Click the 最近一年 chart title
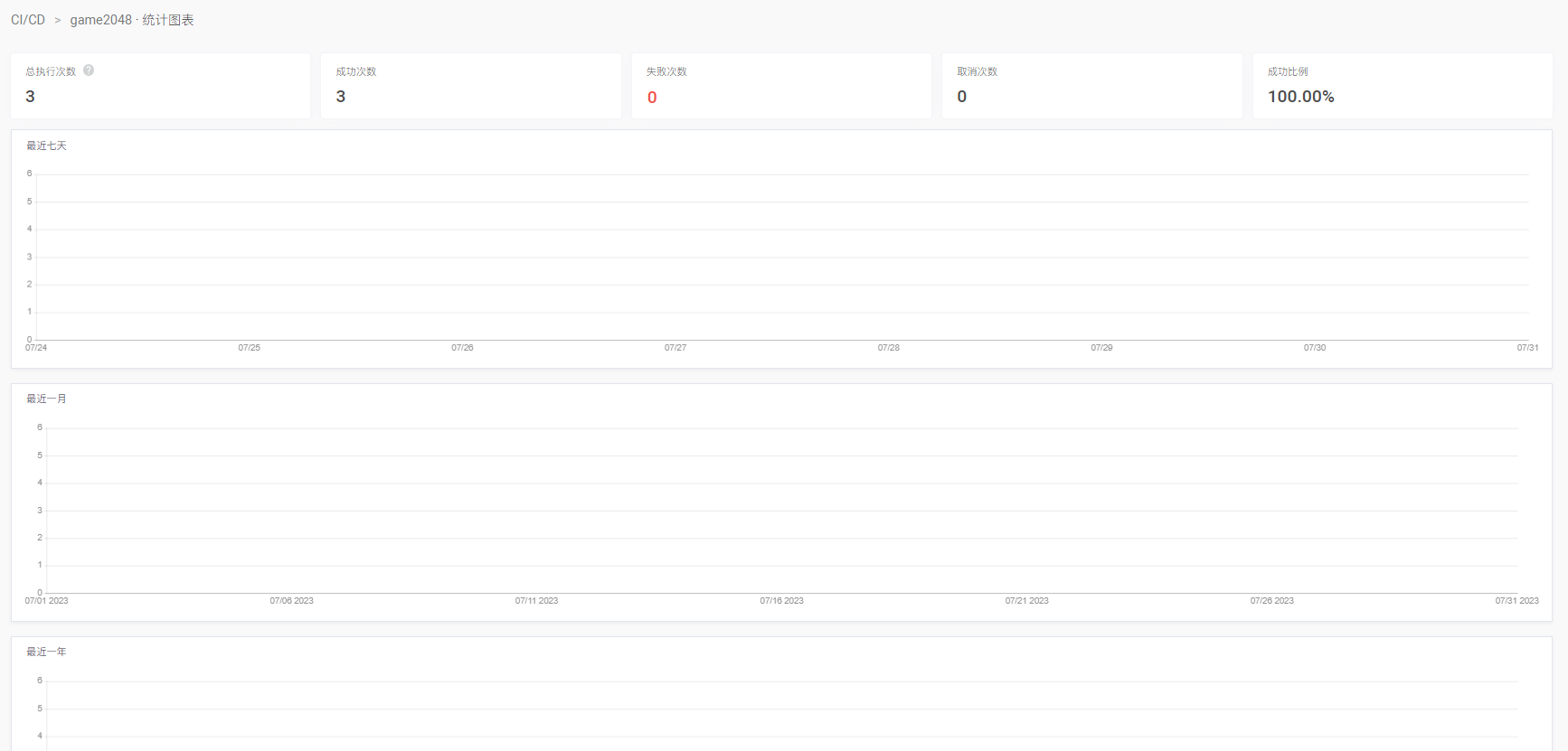Viewport: 1568px width, 751px height. click(46, 652)
